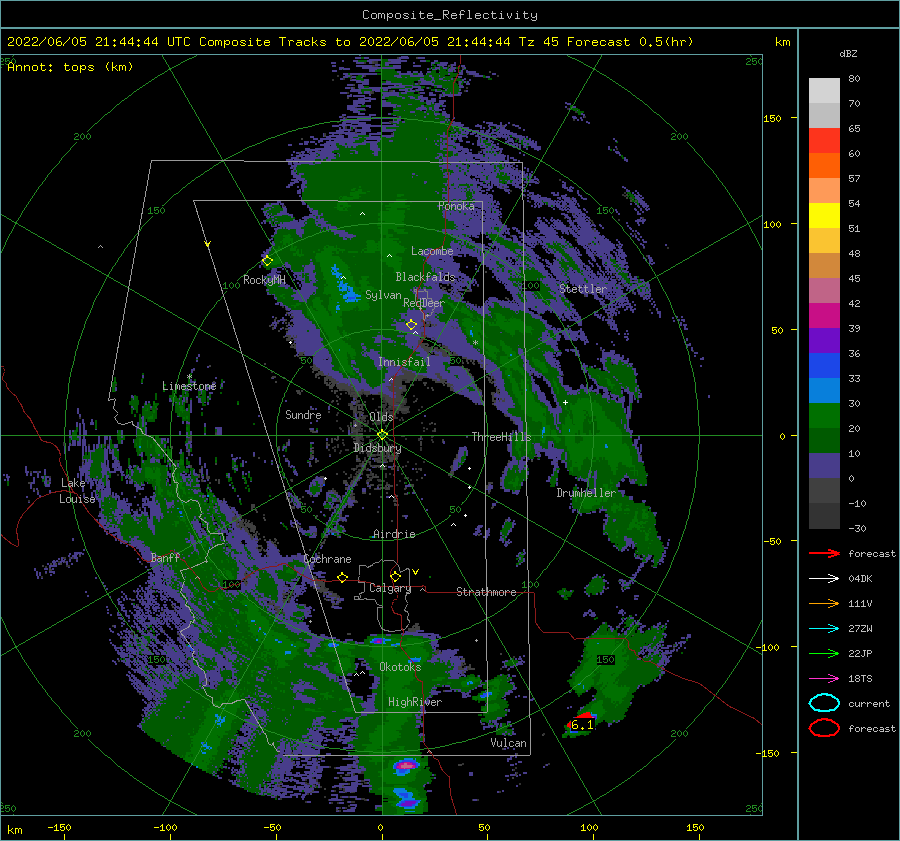Viewport: 900px width, 841px height.
Task: Click the red forecast ellipse legend icon
Action: (824, 728)
